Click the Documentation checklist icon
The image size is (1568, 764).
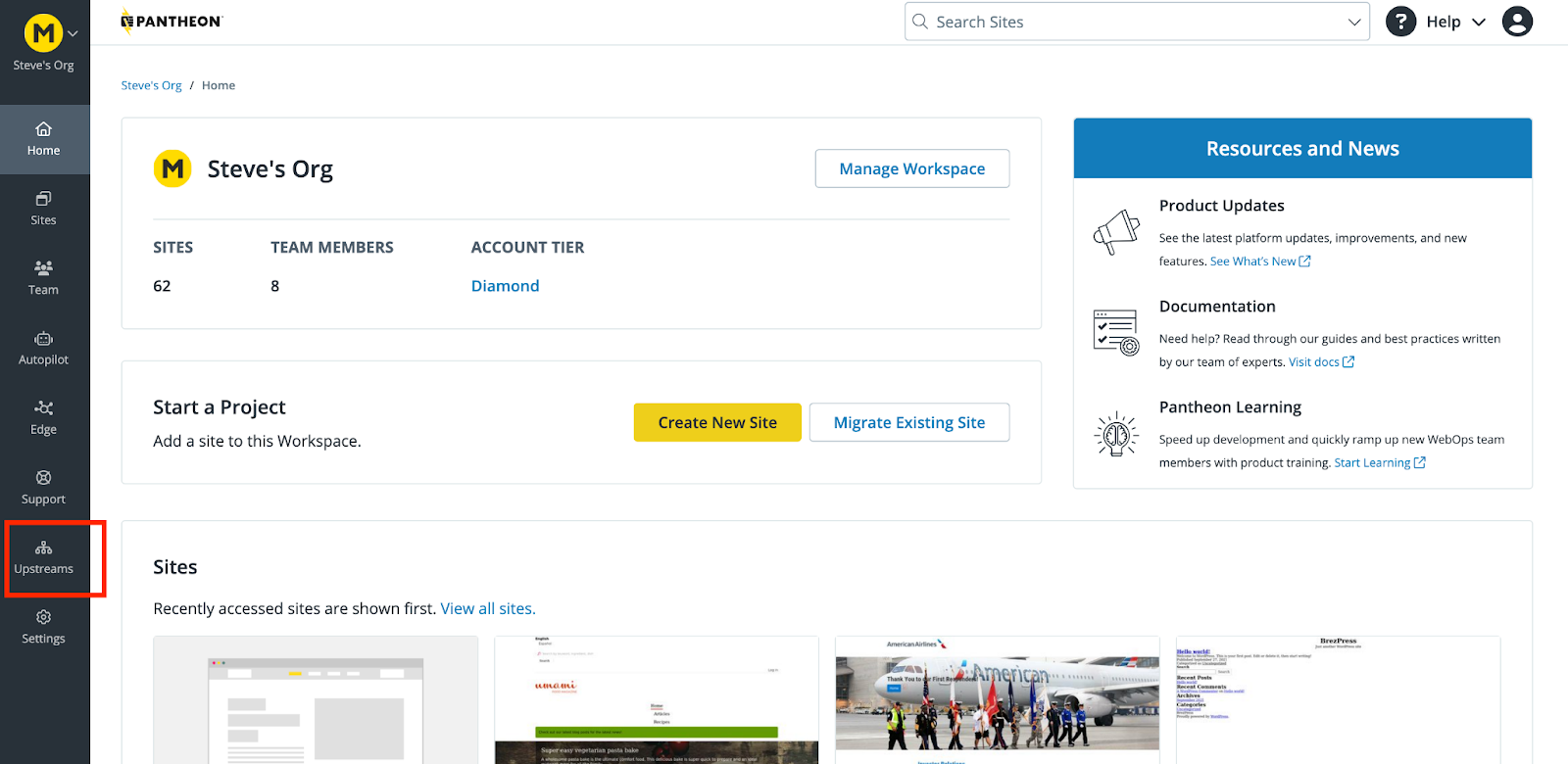(1116, 333)
